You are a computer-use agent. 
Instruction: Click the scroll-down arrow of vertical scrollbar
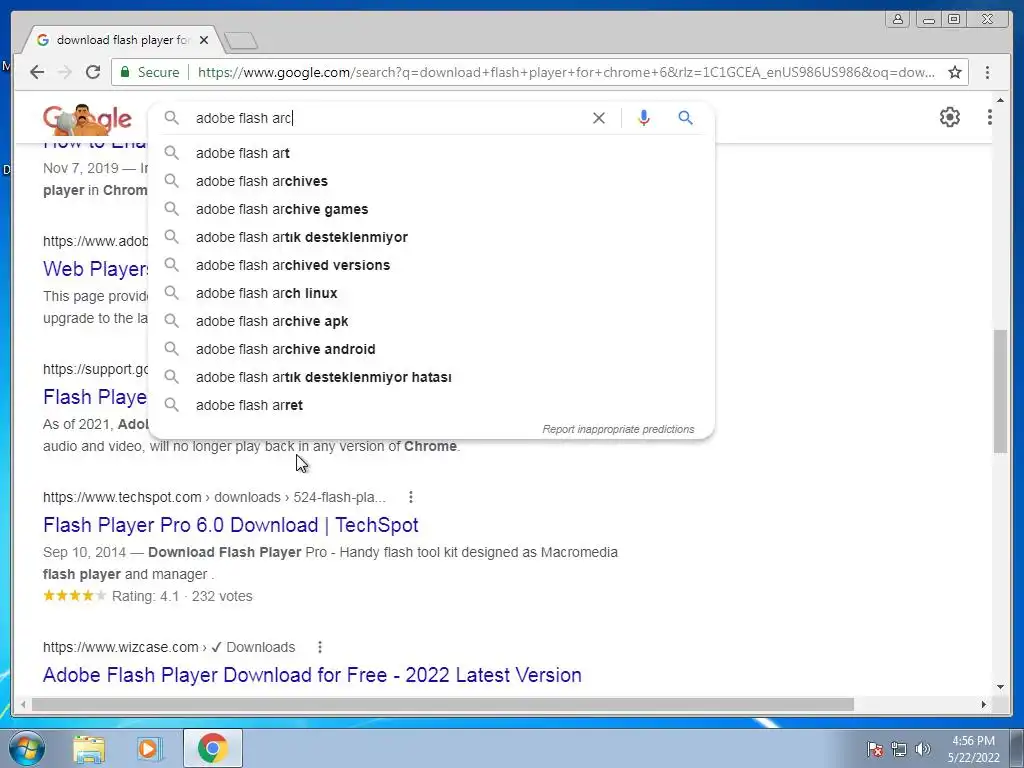(x=1000, y=687)
